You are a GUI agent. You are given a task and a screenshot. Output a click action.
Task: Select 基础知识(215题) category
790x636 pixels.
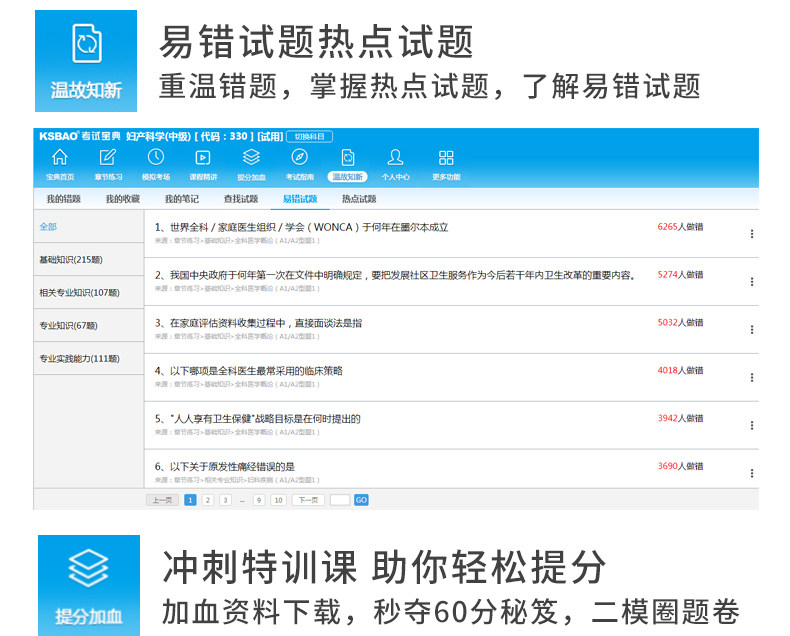click(89, 260)
